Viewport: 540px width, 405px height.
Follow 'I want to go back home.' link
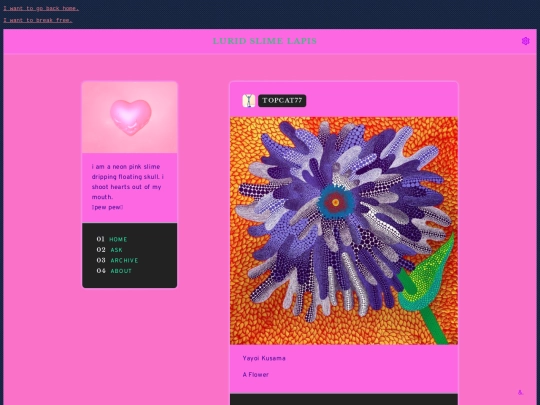(41, 8)
